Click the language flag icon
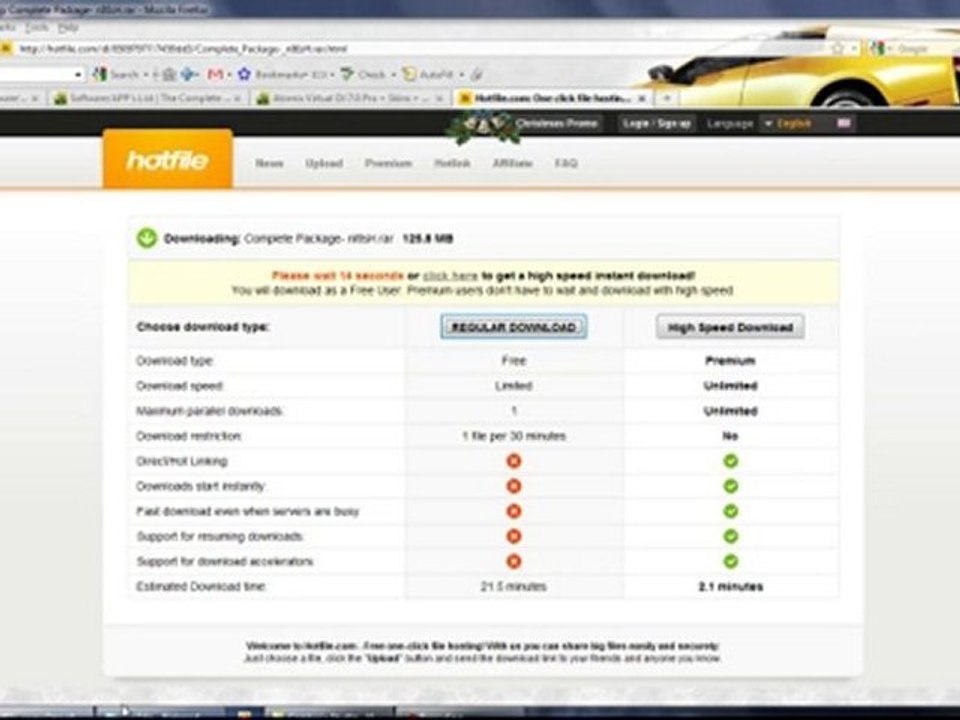The image size is (960, 720). pos(844,123)
